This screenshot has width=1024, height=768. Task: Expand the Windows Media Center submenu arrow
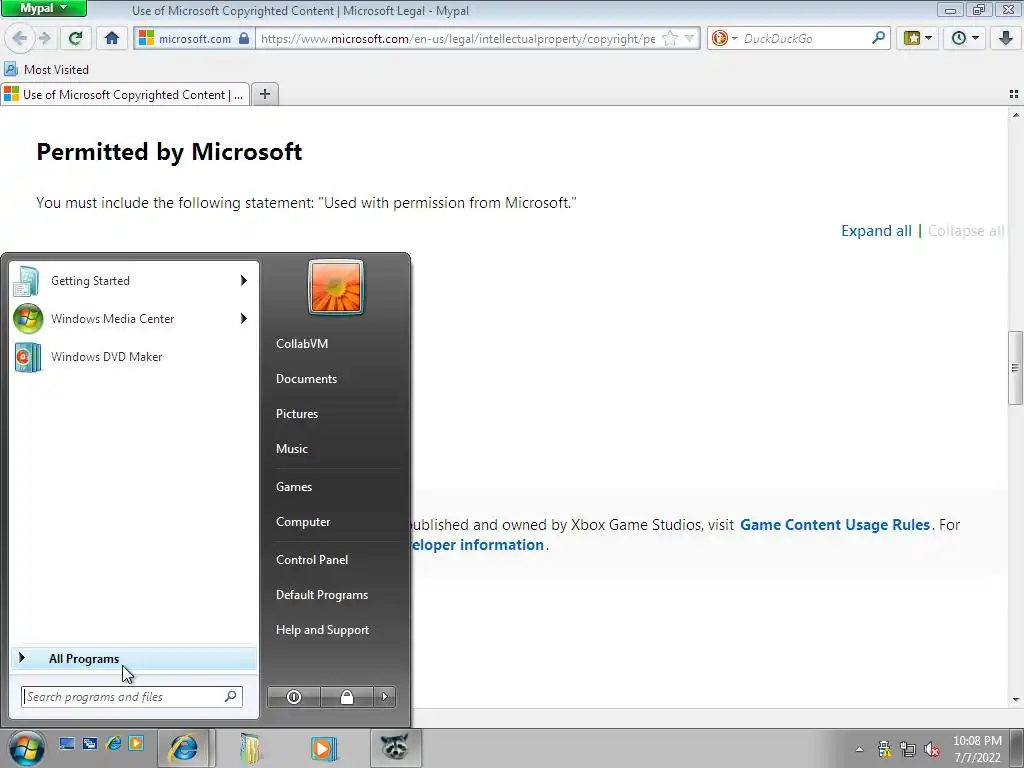point(244,319)
